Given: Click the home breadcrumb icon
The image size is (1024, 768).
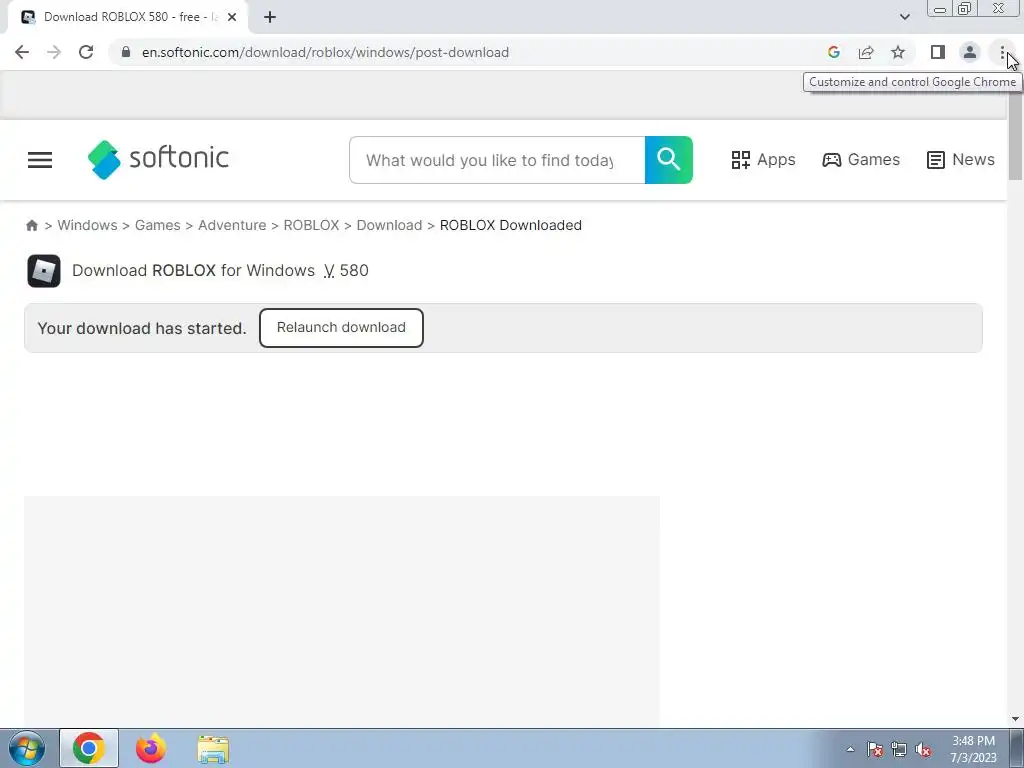Looking at the screenshot, I should (32, 225).
